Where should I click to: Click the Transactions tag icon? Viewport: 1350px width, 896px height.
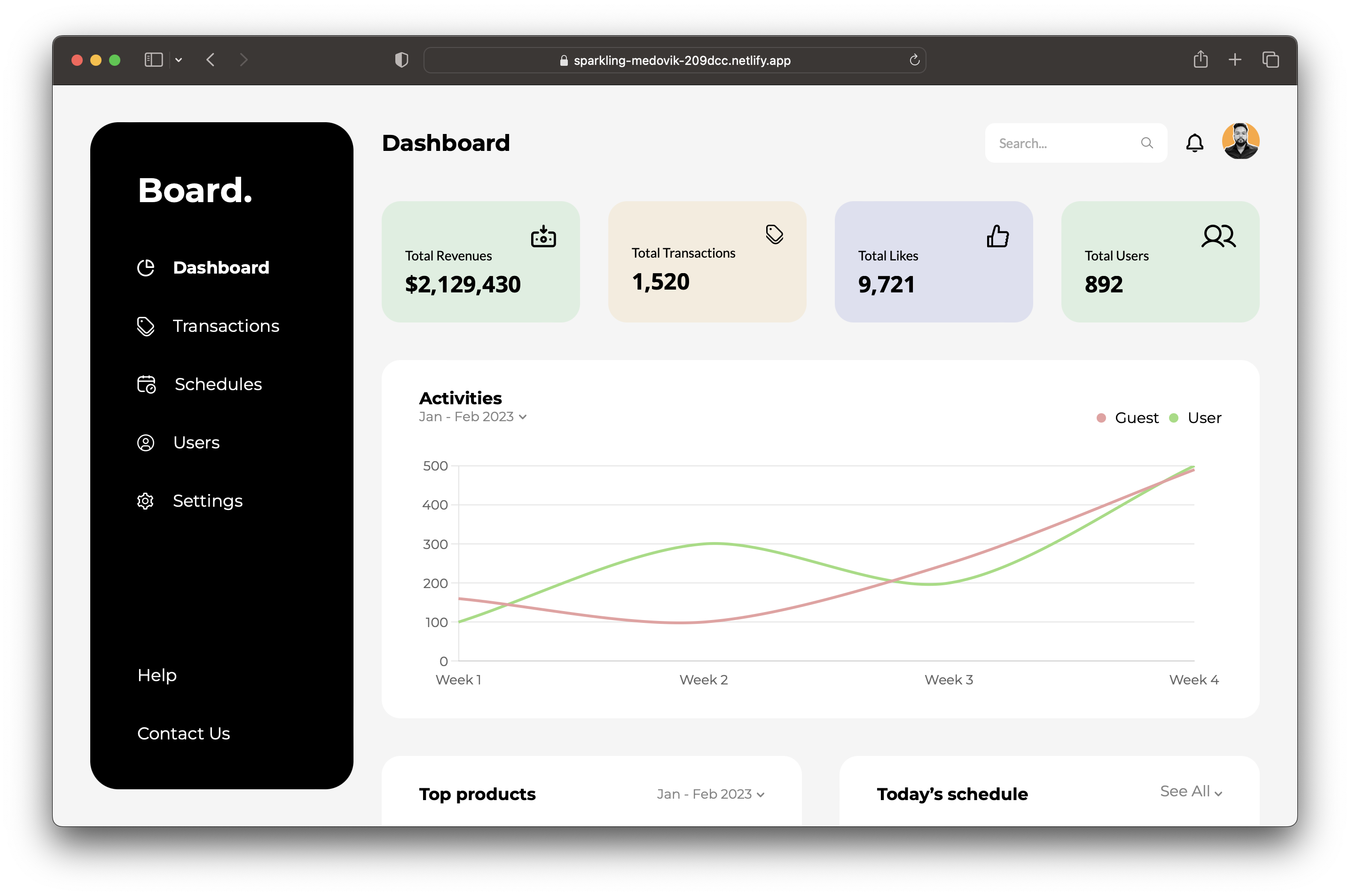(146, 326)
